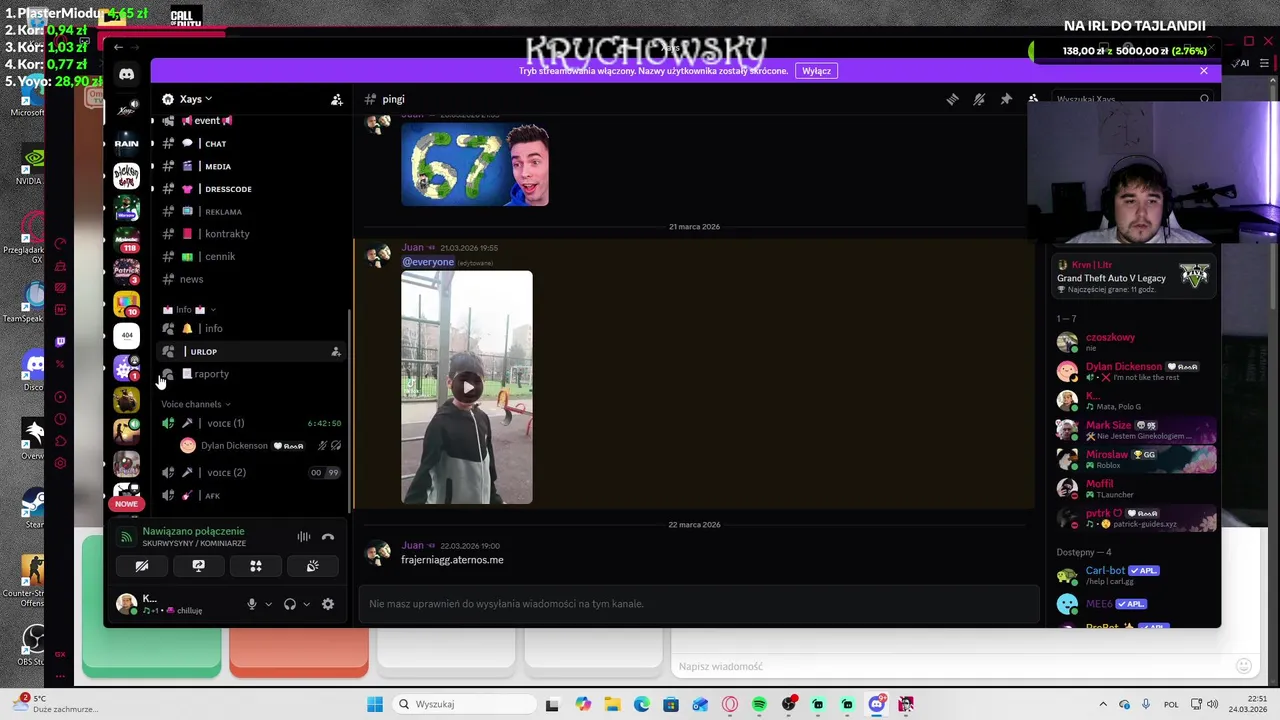Click the Wyłącz streamer mode button
This screenshot has height=720, width=1280.
(x=816, y=71)
